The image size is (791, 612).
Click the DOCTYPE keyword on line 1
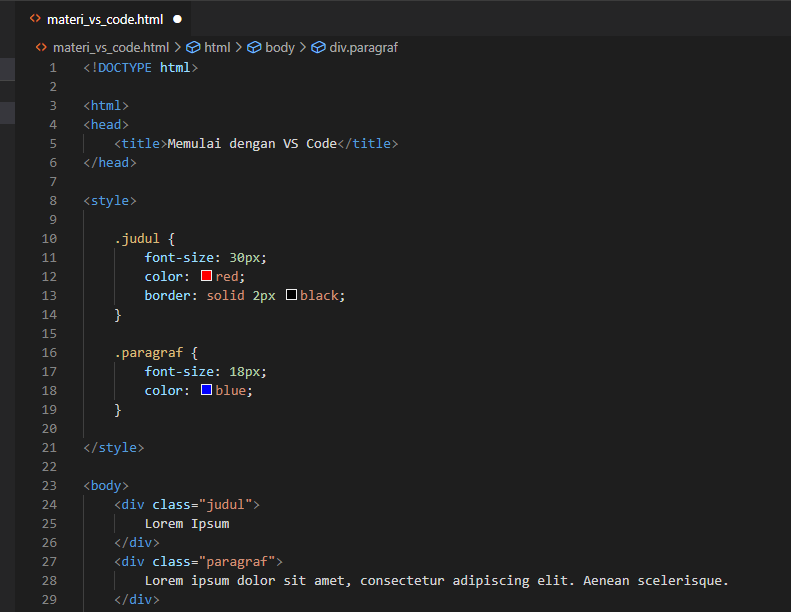click(x=125, y=68)
